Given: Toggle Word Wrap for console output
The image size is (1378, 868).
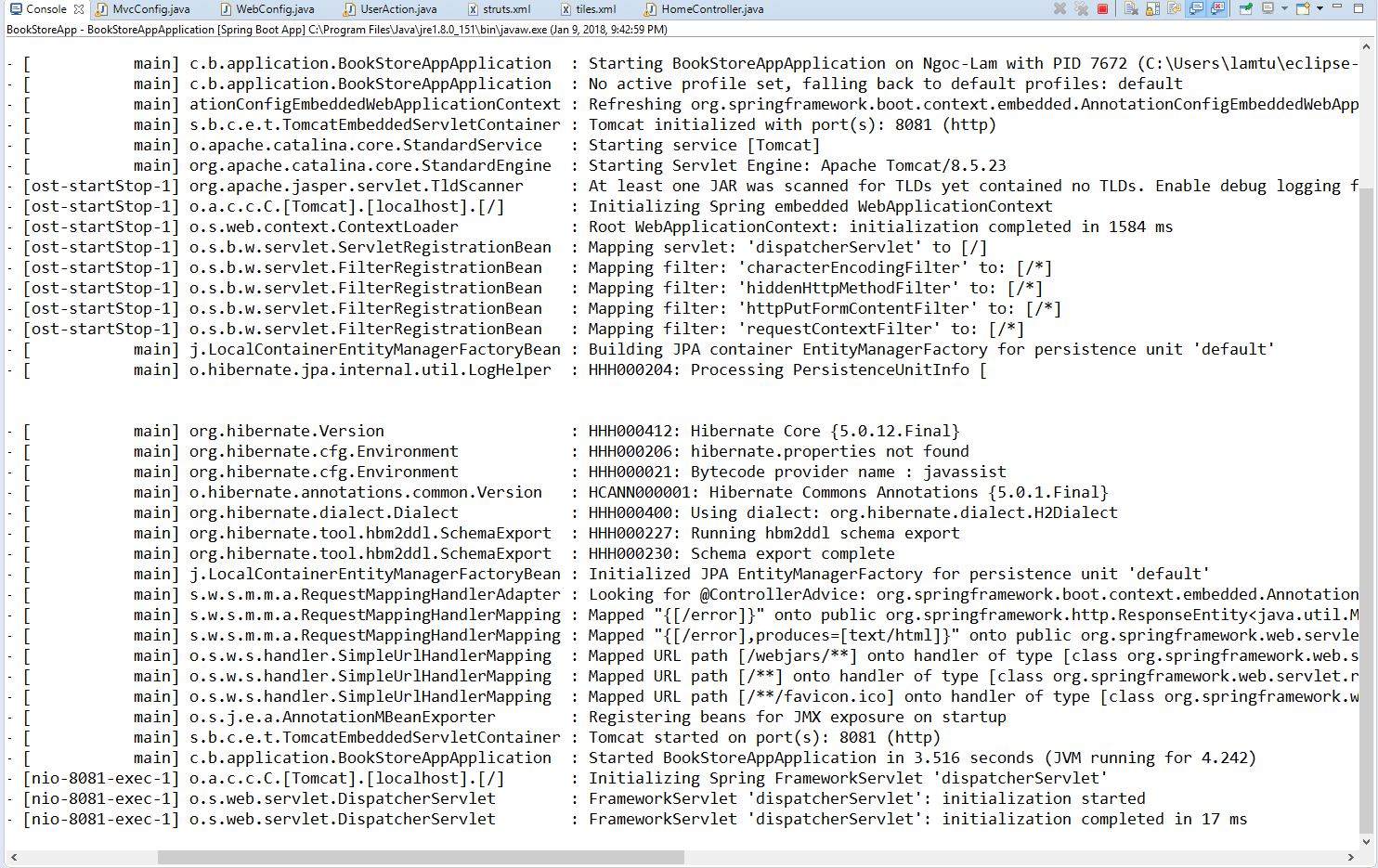Looking at the screenshot, I should 1174,9.
